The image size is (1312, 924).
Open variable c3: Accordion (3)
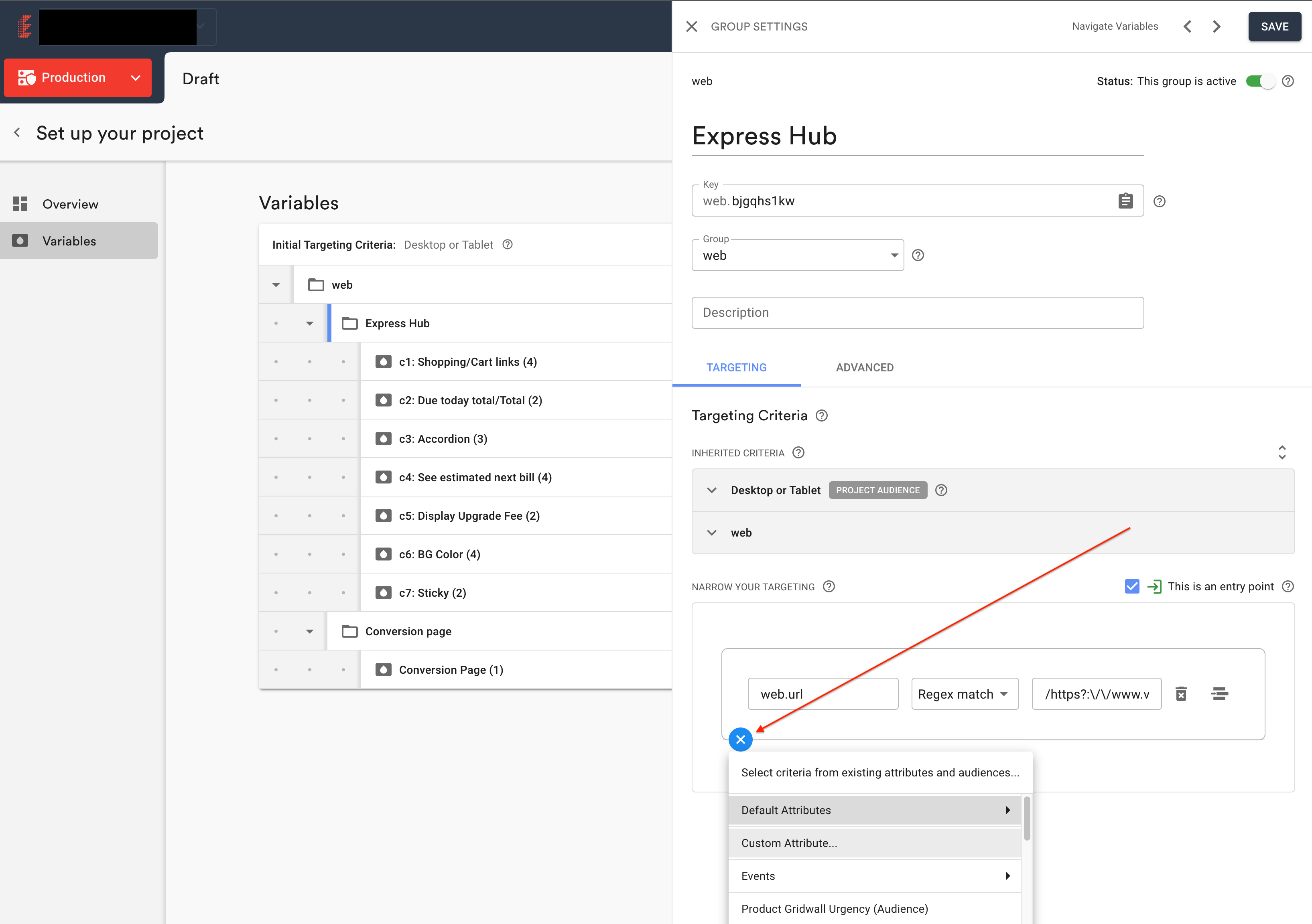coord(516,439)
